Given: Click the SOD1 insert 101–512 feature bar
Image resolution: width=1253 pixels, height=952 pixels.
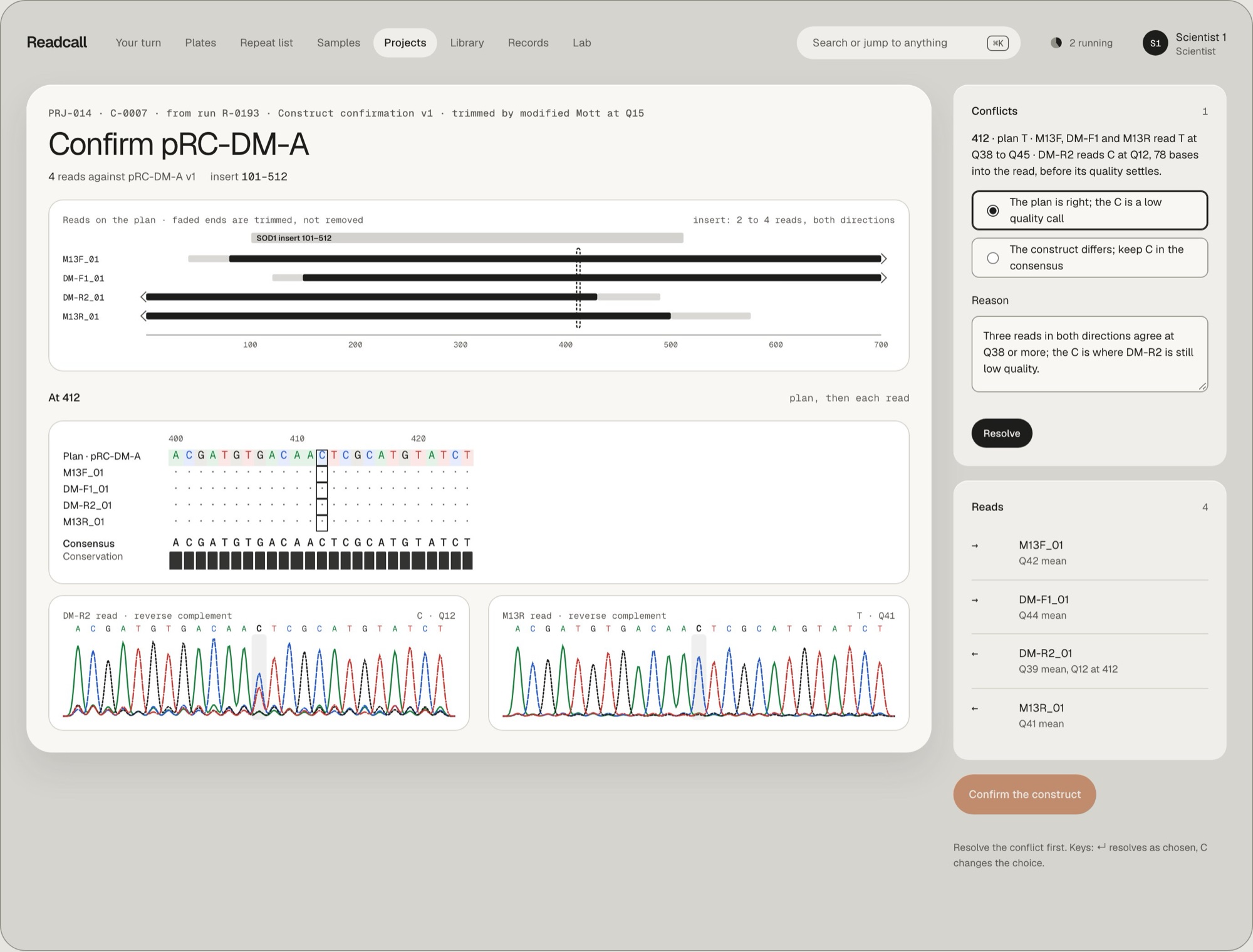Looking at the screenshot, I should [x=467, y=238].
